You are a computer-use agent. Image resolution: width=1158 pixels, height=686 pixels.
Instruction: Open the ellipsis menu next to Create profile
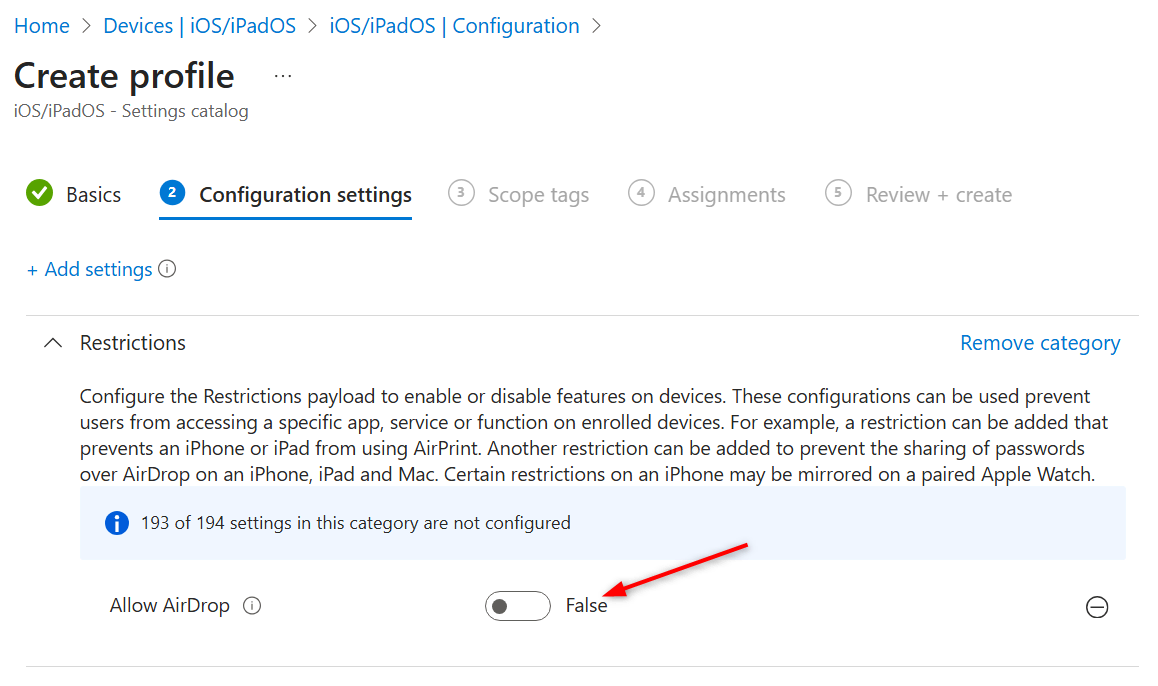[x=282, y=75]
